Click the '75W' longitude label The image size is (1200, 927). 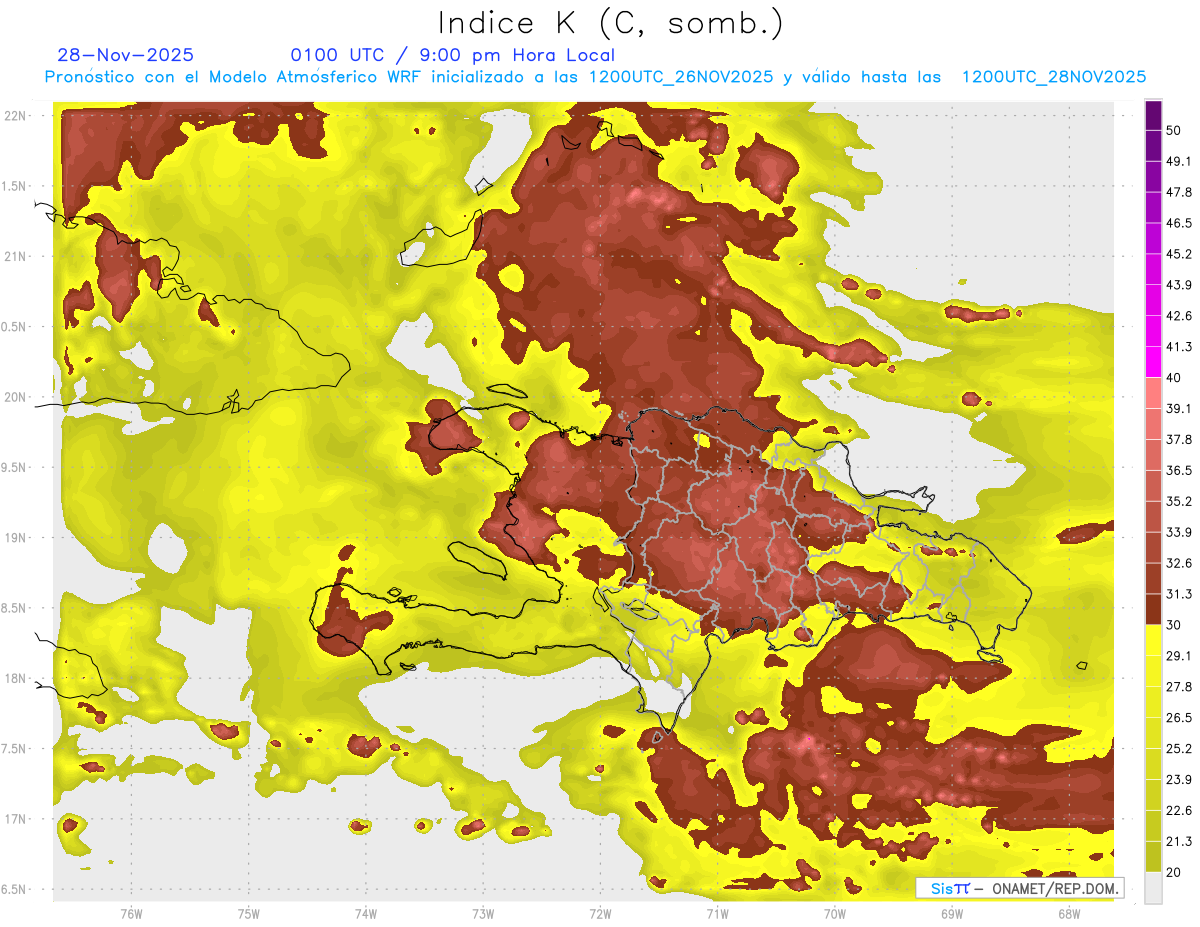pyautogui.click(x=248, y=913)
